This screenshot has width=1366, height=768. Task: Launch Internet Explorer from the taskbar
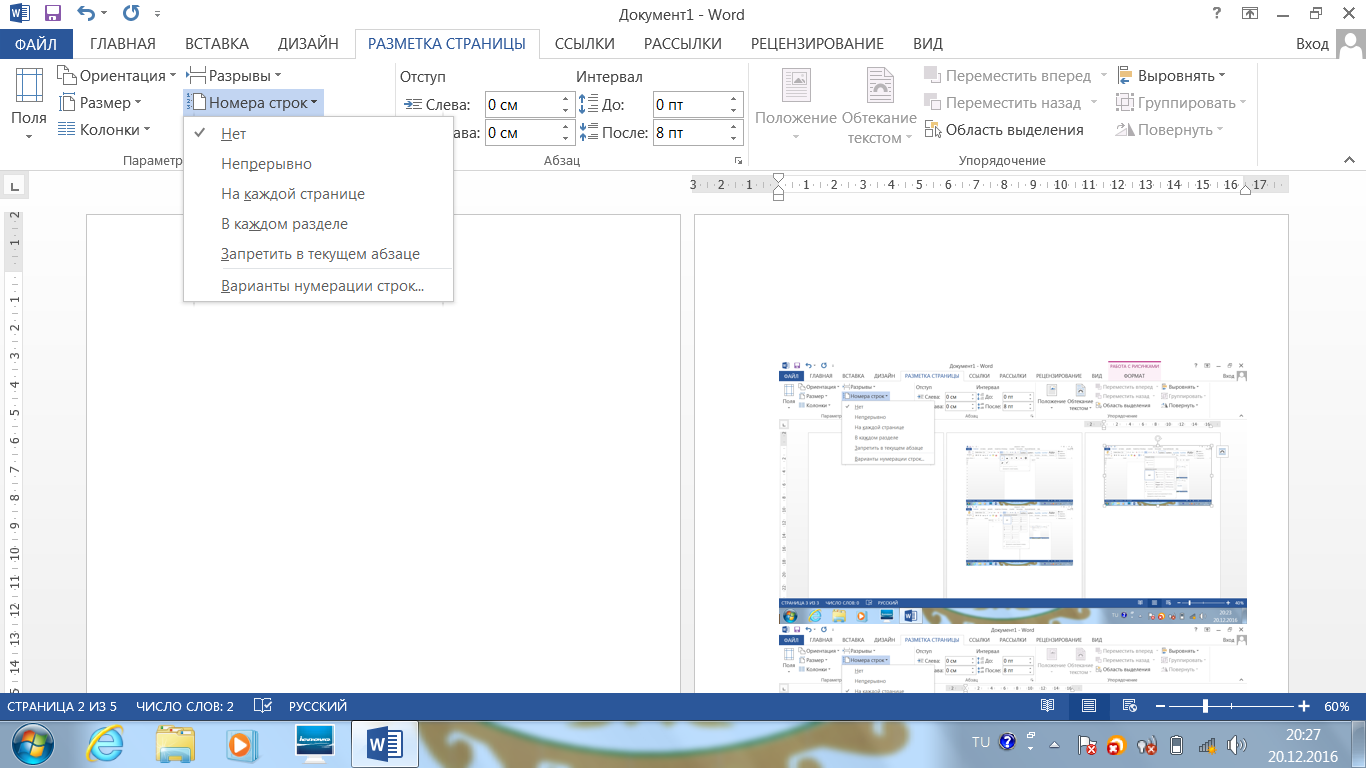[106, 744]
